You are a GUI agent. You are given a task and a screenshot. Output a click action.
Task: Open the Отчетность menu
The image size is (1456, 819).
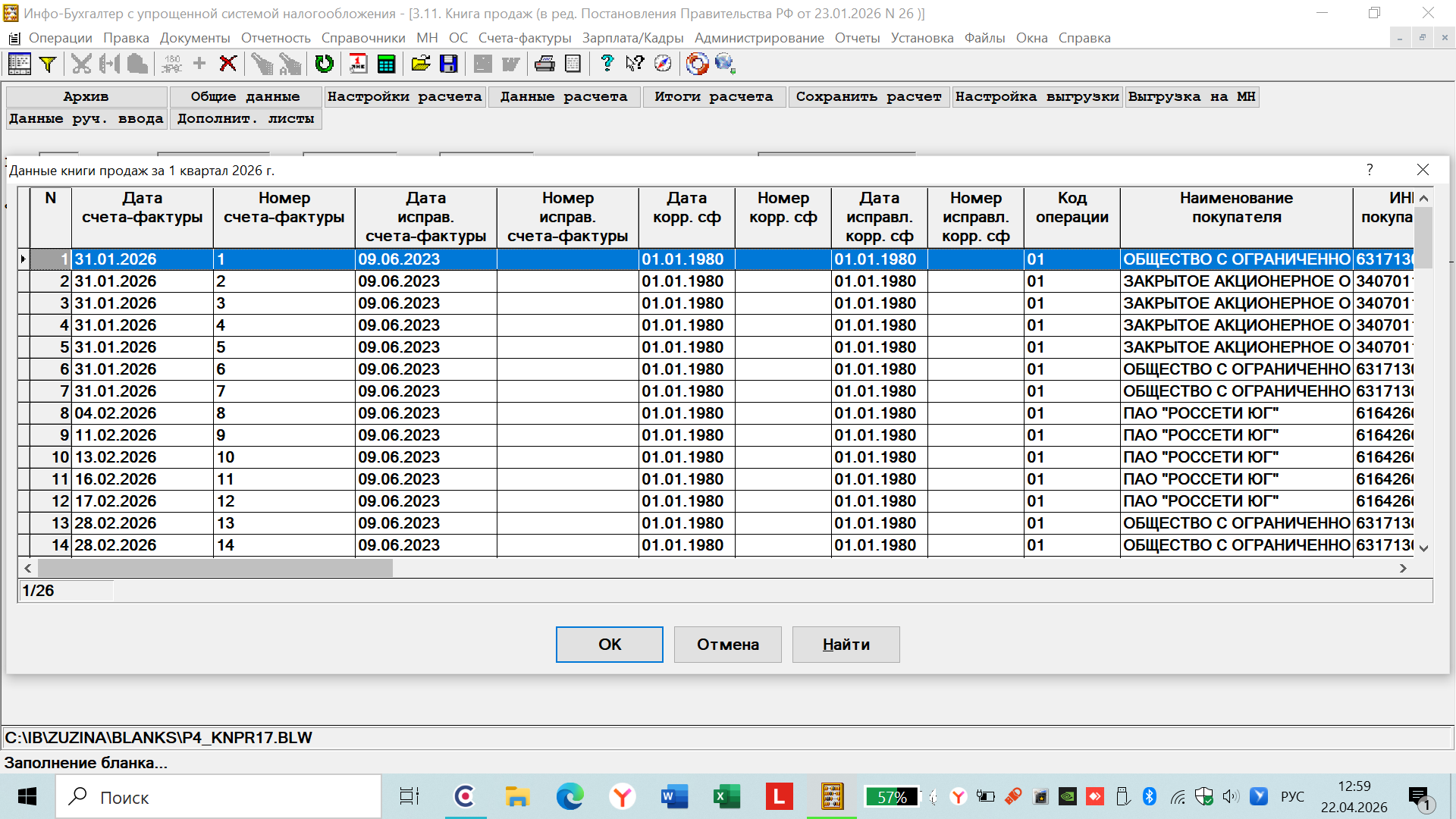coord(275,38)
